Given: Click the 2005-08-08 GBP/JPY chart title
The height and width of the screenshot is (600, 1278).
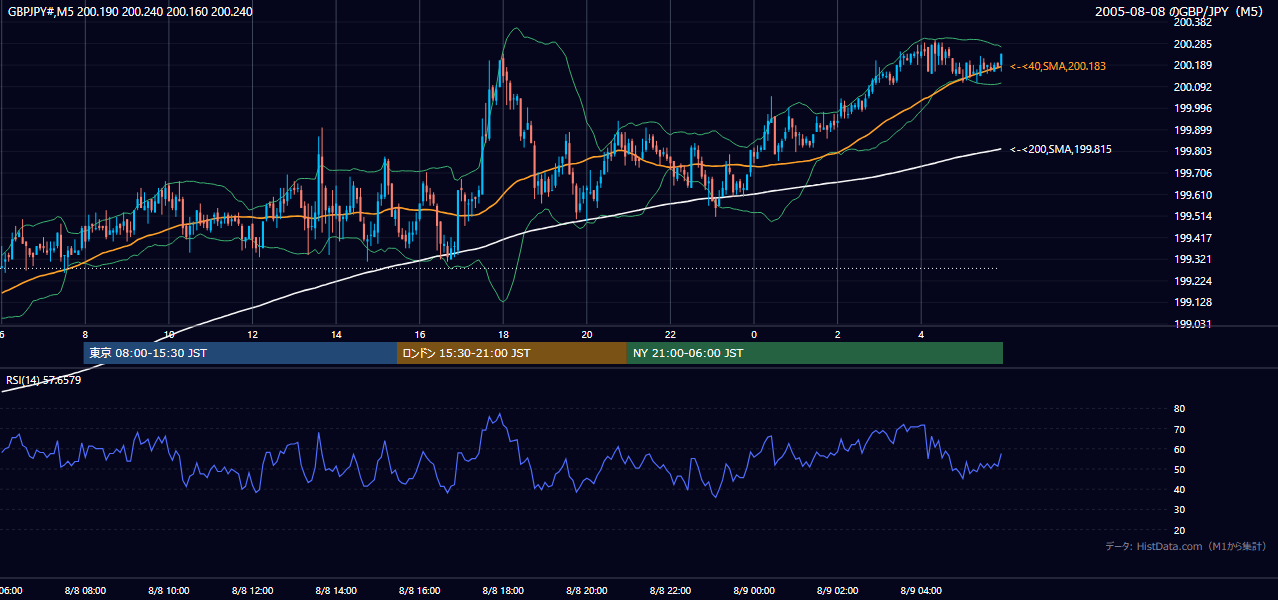Looking at the screenshot, I should 1181,12.
